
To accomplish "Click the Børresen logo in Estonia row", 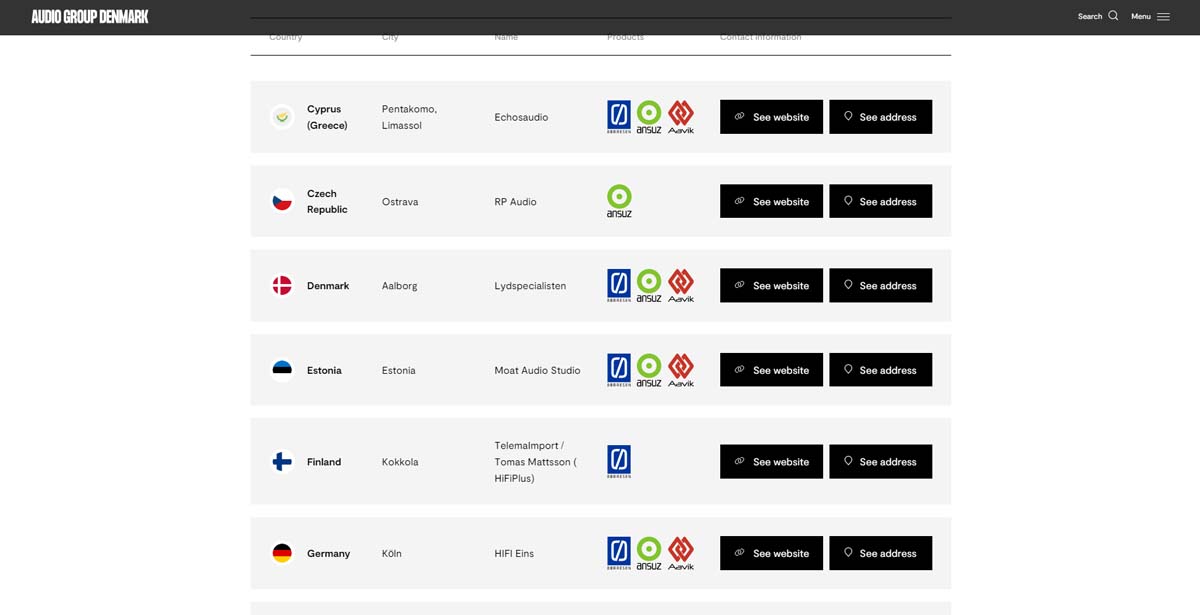I will [619, 370].
